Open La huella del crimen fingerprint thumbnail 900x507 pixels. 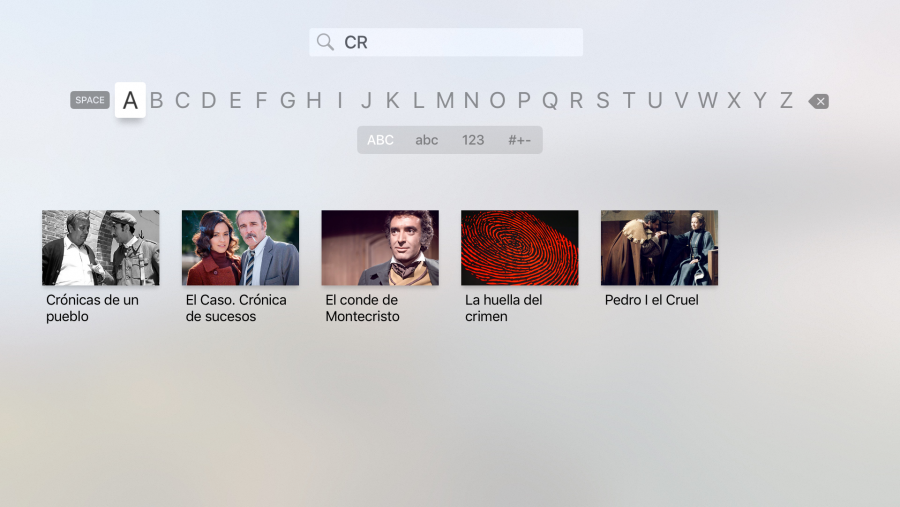[x=519, y=247]
